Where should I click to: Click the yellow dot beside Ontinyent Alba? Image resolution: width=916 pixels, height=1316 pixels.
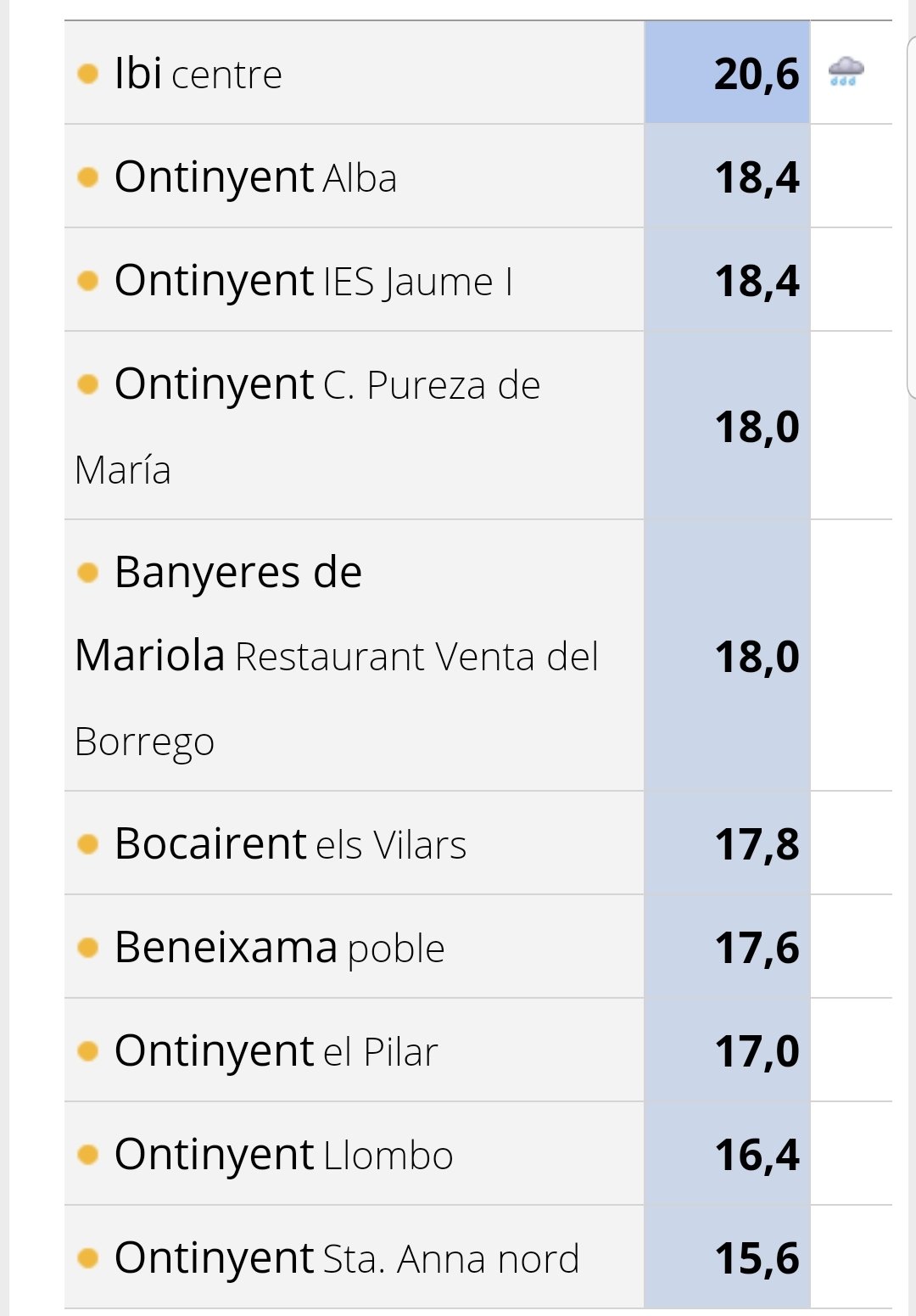[x=87, y=177]
